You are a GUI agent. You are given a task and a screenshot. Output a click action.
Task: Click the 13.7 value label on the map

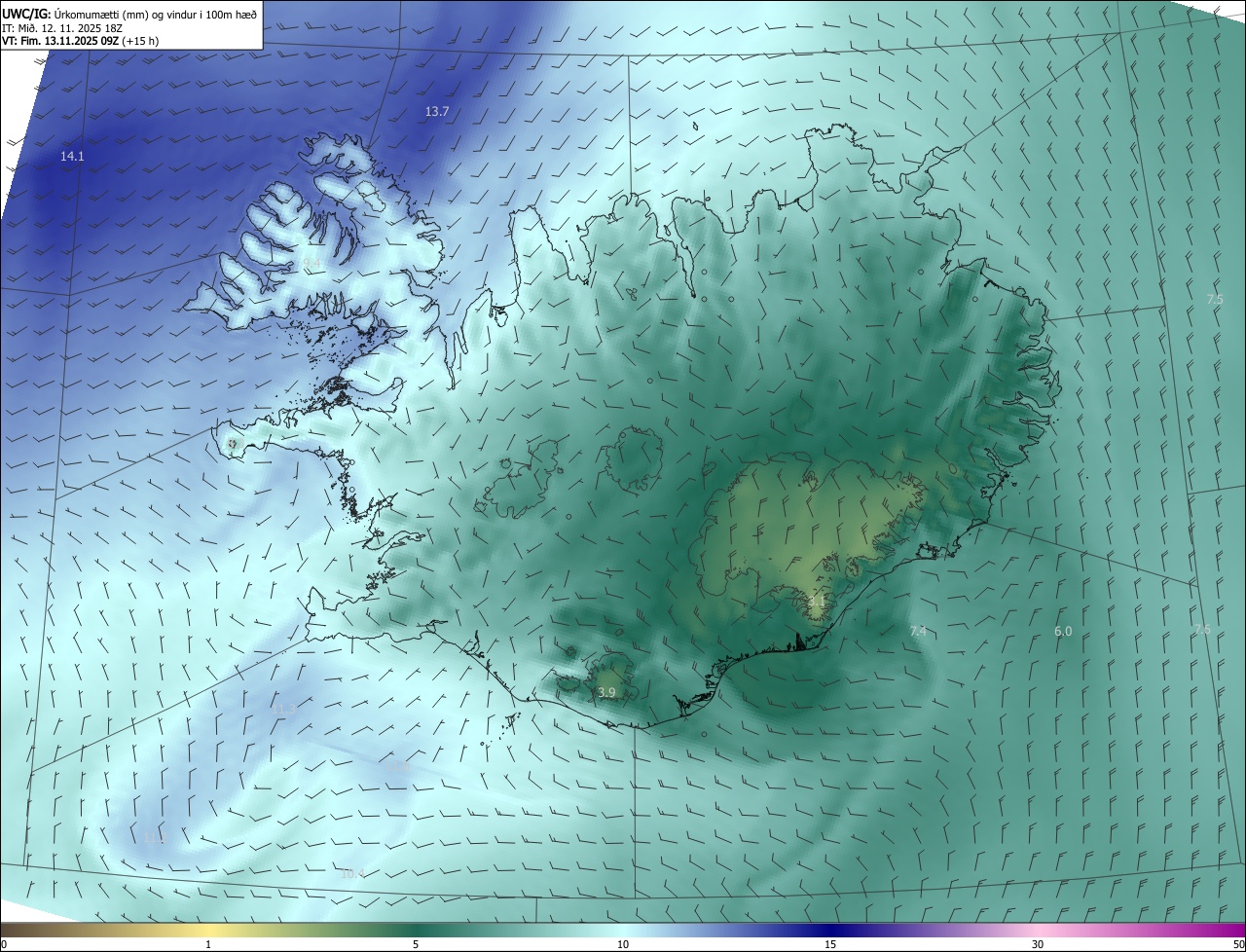click(x=437, y=112)
